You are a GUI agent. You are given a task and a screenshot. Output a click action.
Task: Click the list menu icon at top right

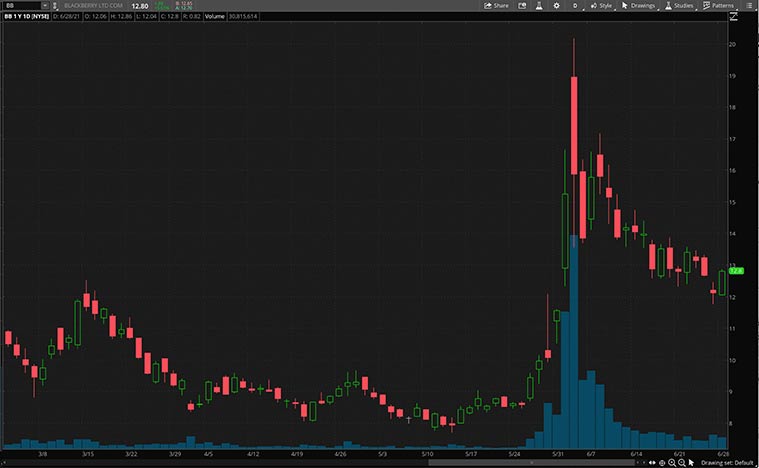pyautogui.click(x=751, y=5)
